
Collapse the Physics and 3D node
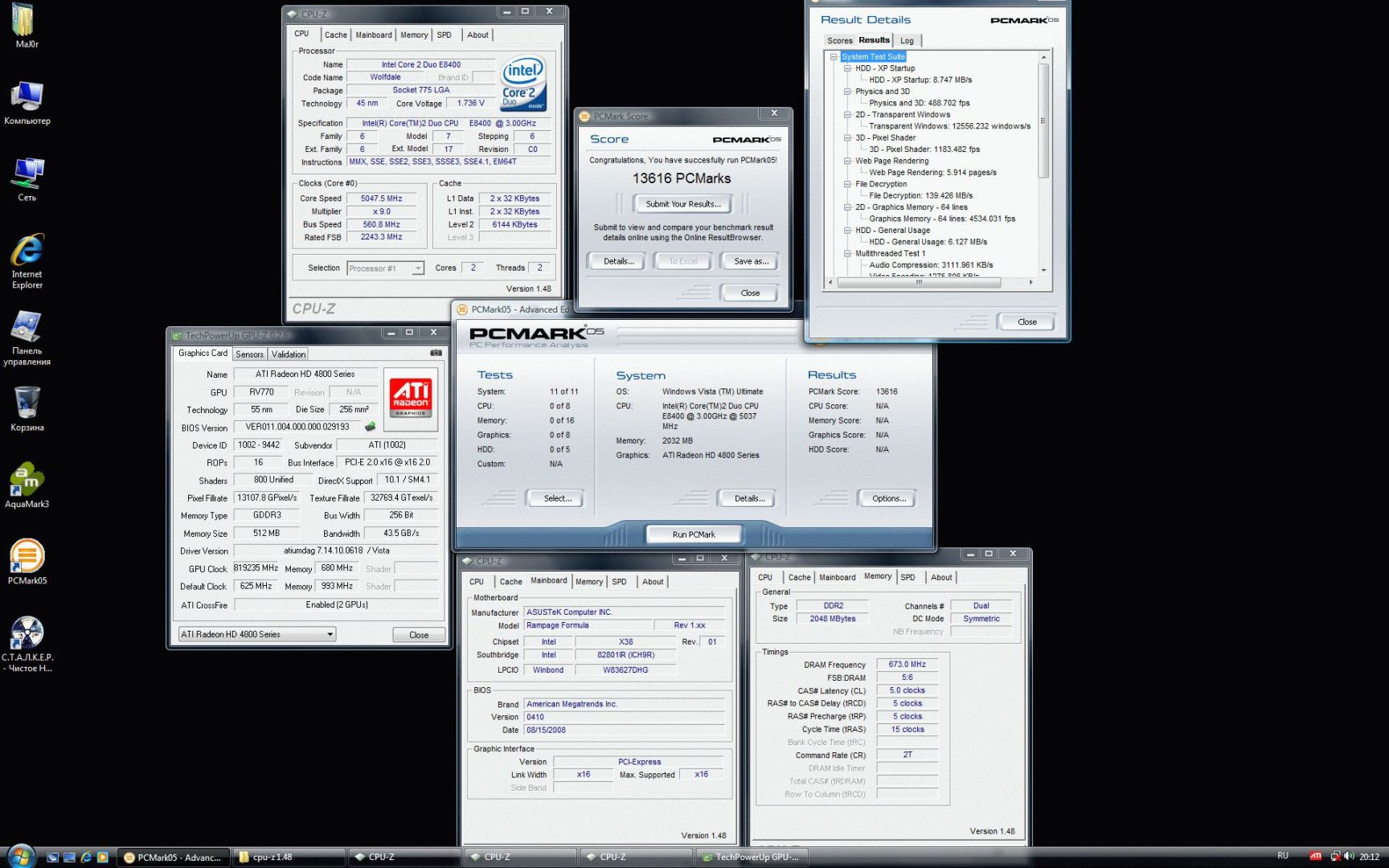(847, 92)
